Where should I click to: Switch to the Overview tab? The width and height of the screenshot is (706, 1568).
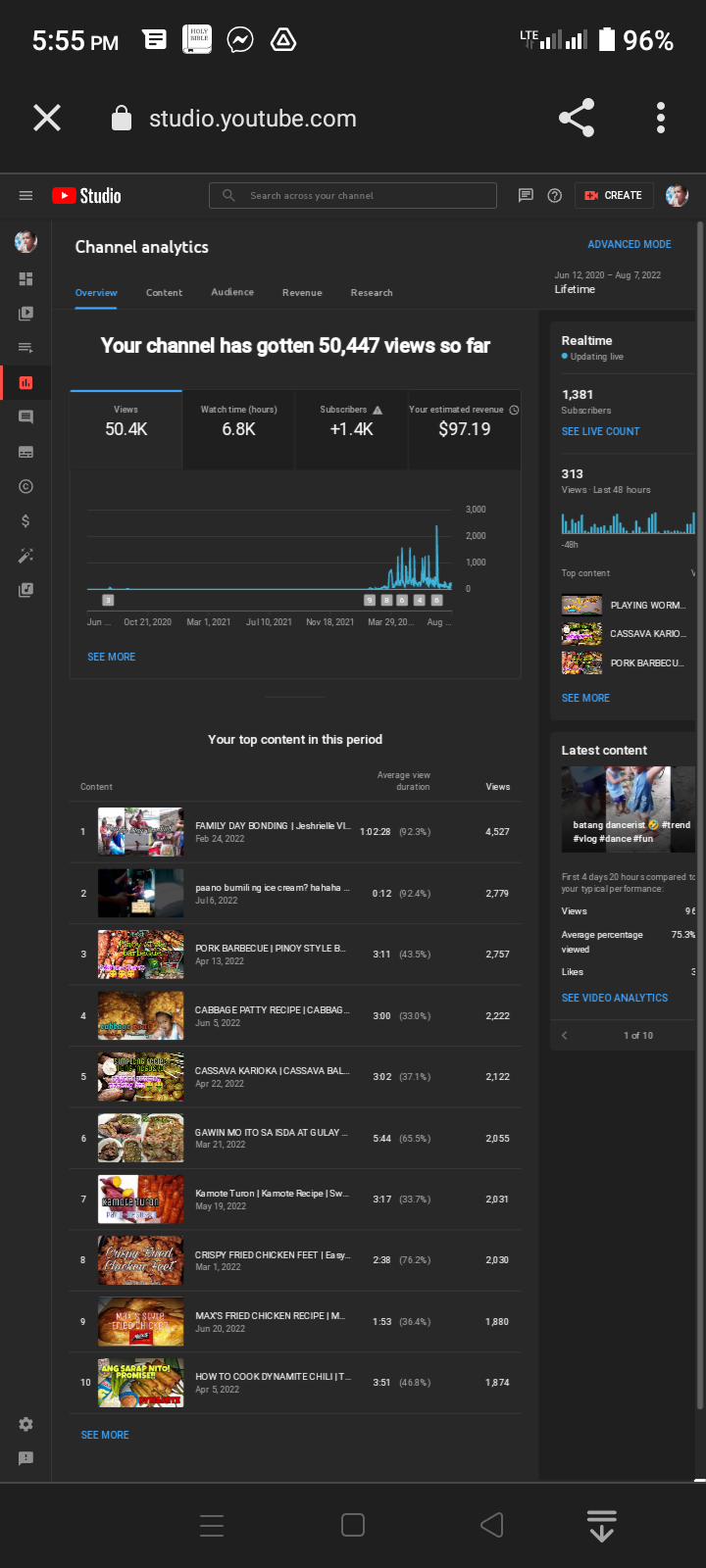(x=96, y=293)
